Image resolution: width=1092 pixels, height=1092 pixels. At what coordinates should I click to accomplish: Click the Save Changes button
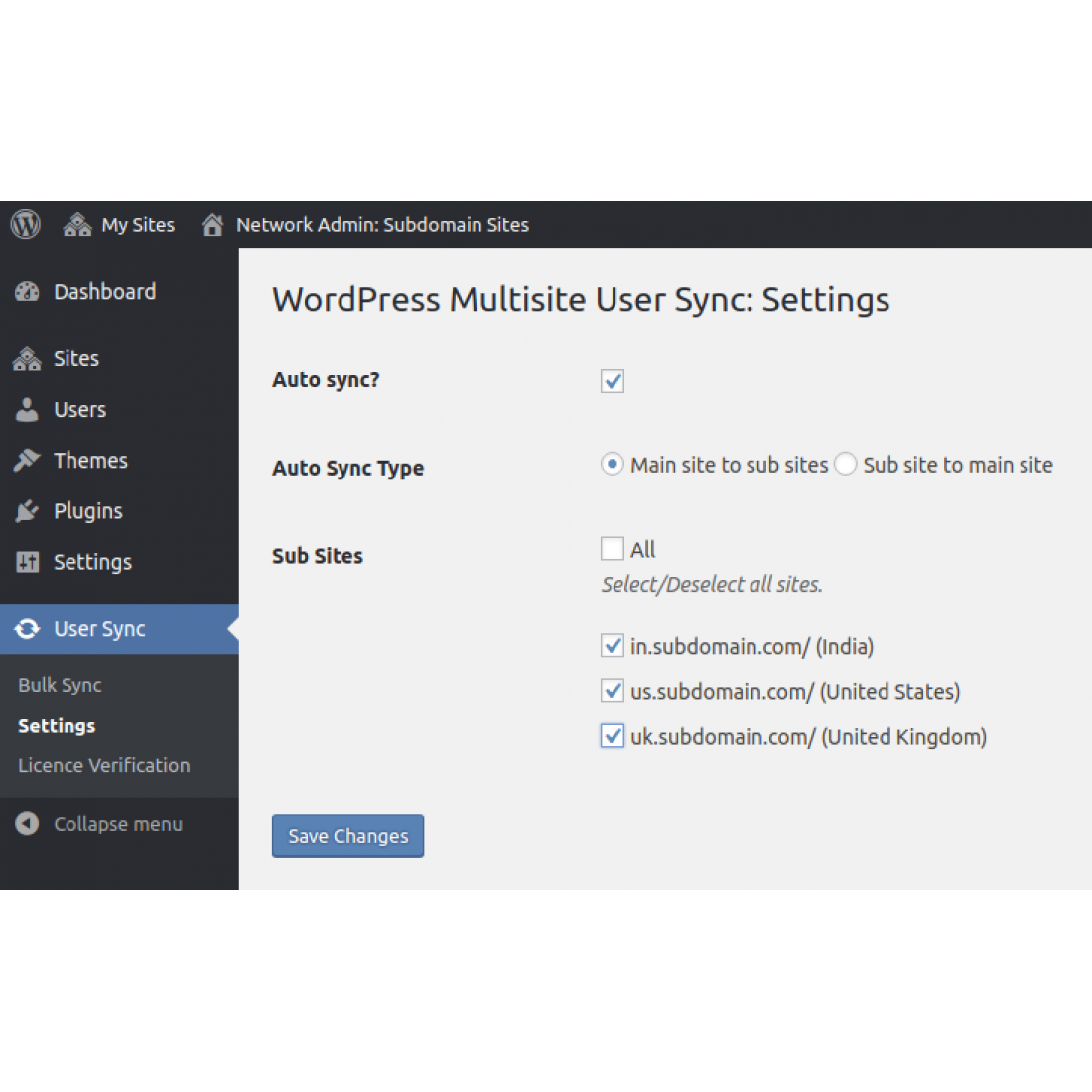pyautogui.click(x=347, y=836)
